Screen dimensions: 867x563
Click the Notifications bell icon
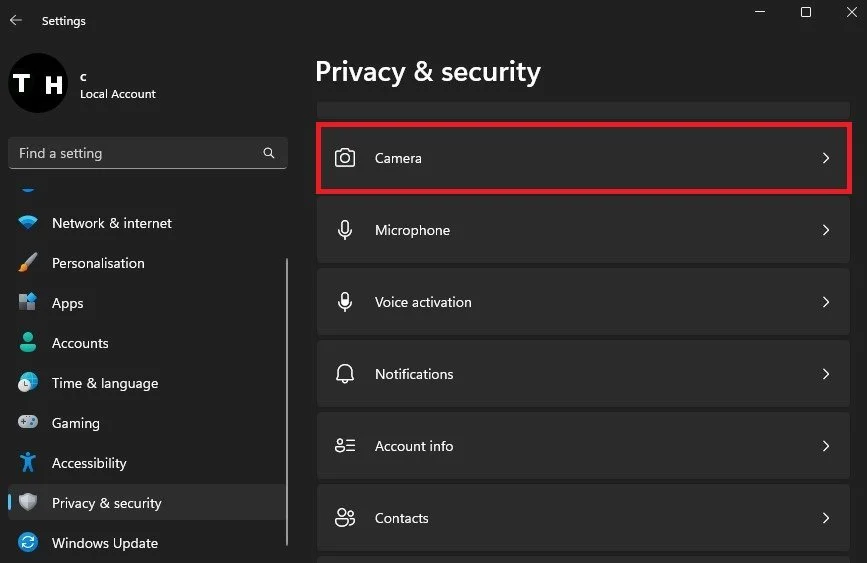point(344,374)
